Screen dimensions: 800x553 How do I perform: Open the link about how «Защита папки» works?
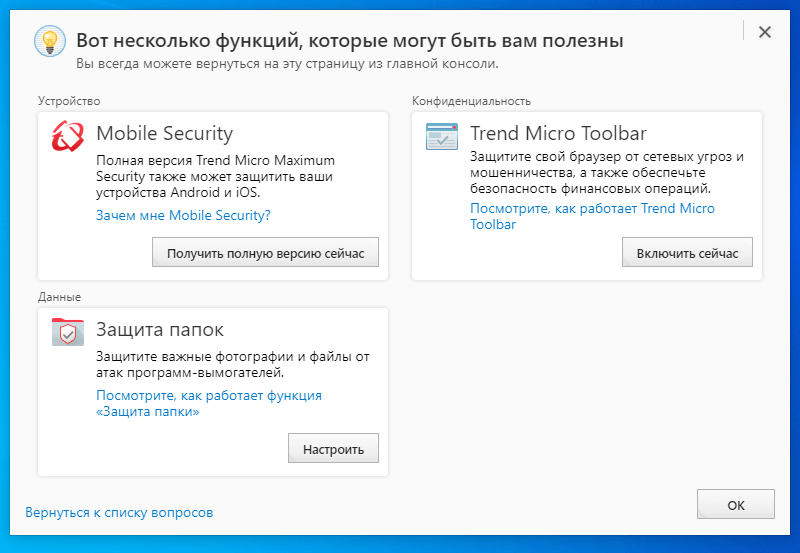(x=208, y=395)
